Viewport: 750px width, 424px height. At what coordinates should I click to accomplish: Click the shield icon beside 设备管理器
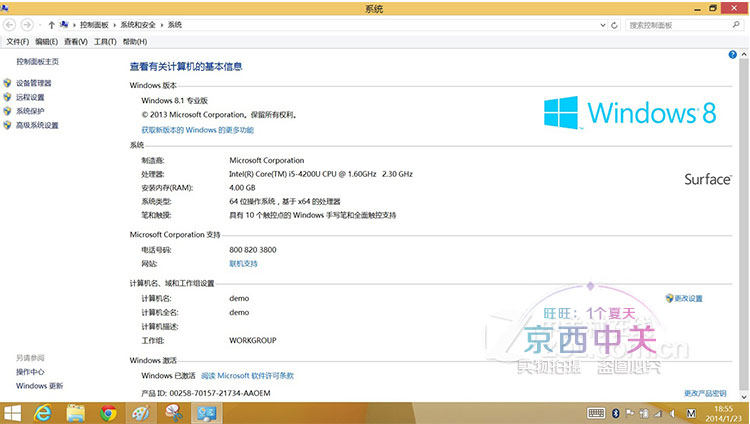coord(7,83)
